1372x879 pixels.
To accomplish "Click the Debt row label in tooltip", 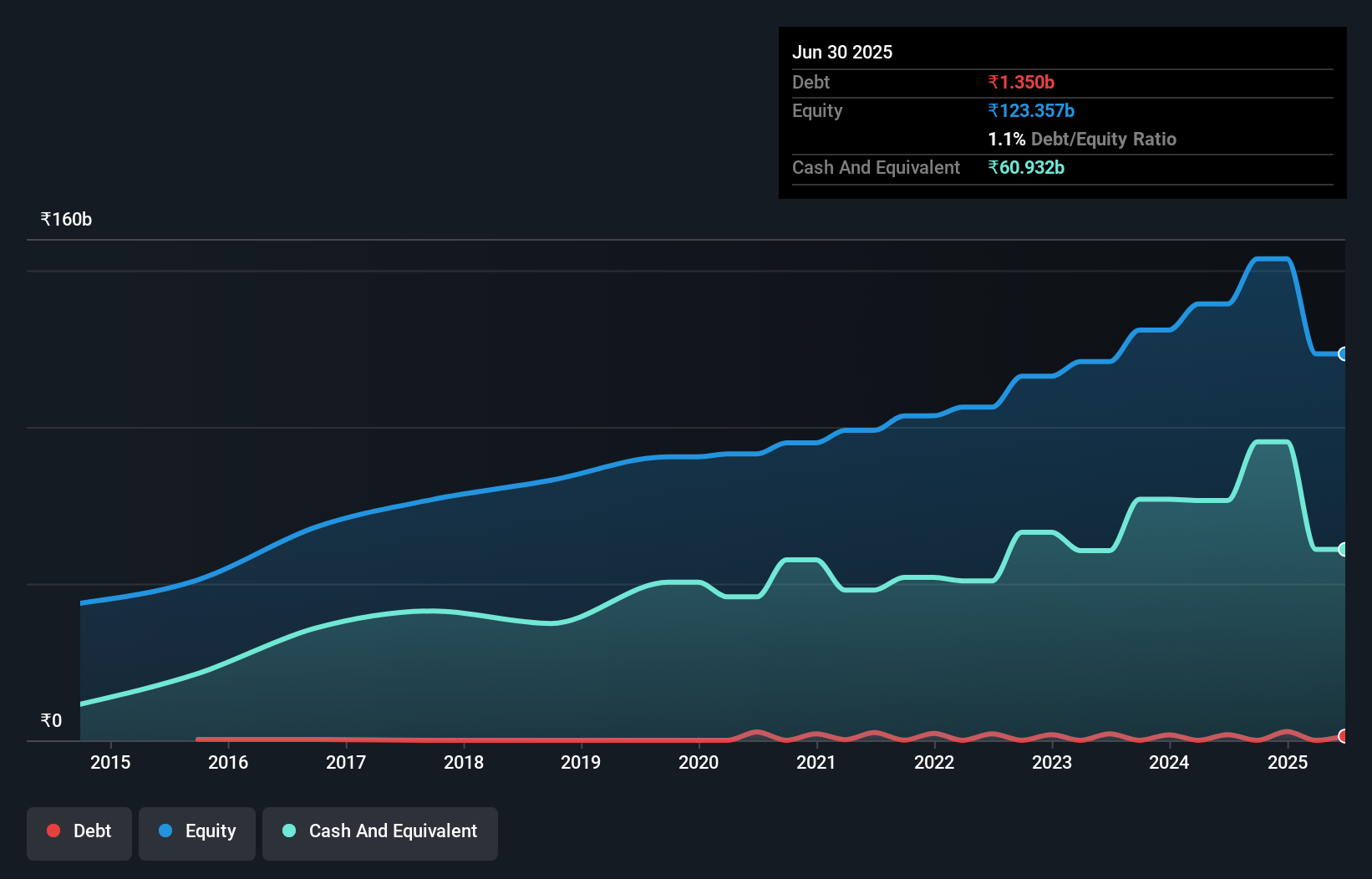I will tap(810, 82).
